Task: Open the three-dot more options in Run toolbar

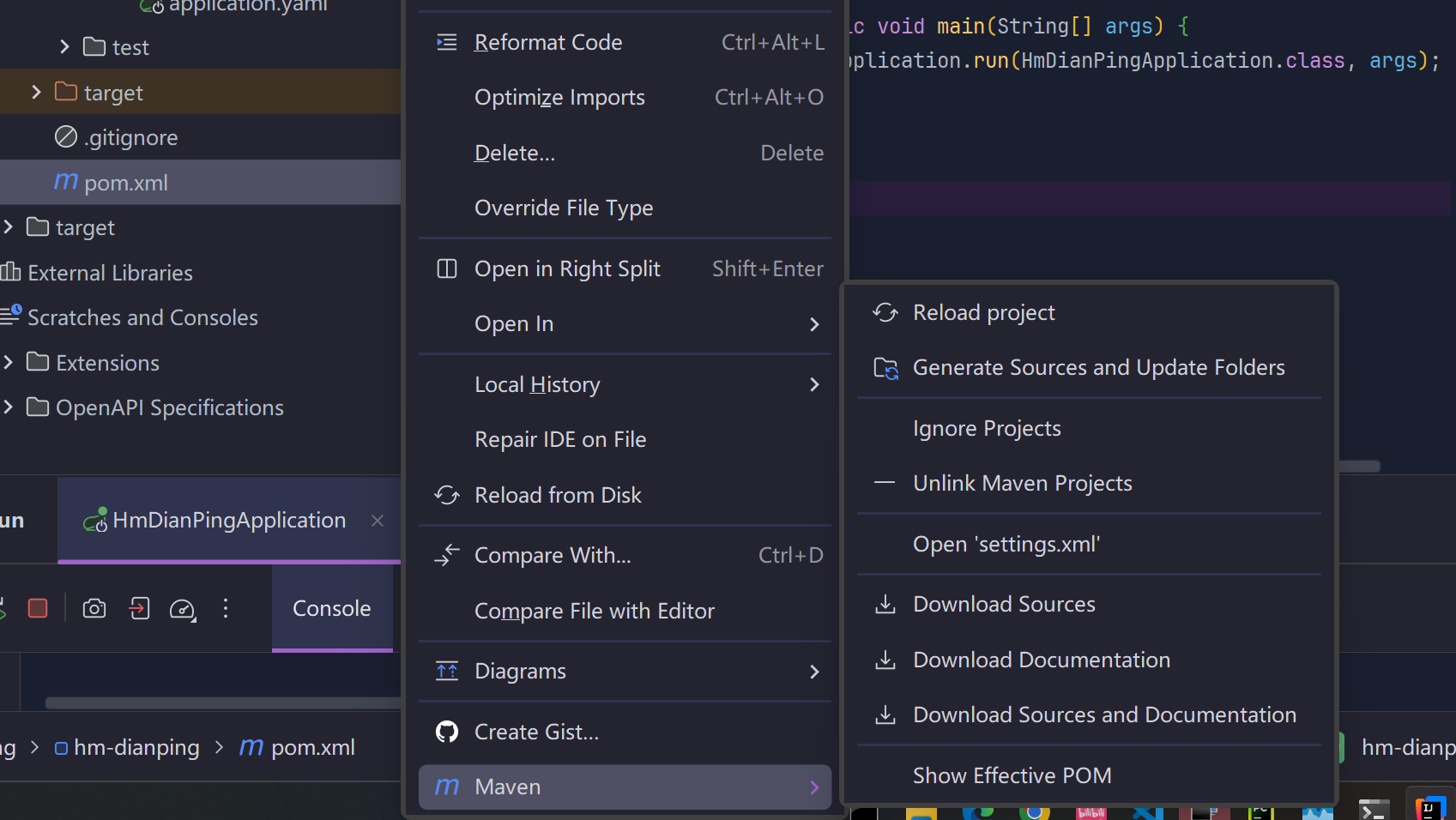Action: point(226,608)
